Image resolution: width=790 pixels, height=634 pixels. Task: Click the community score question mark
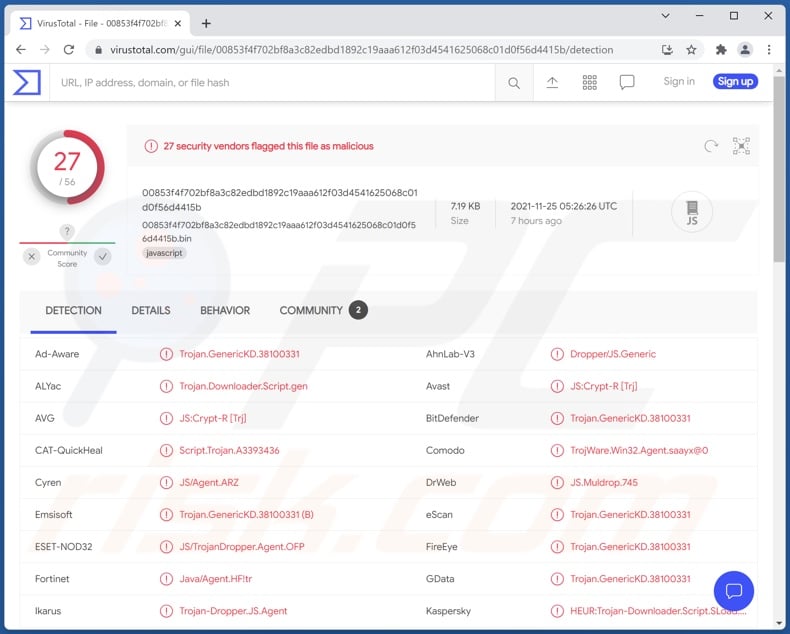click(67, 231)
